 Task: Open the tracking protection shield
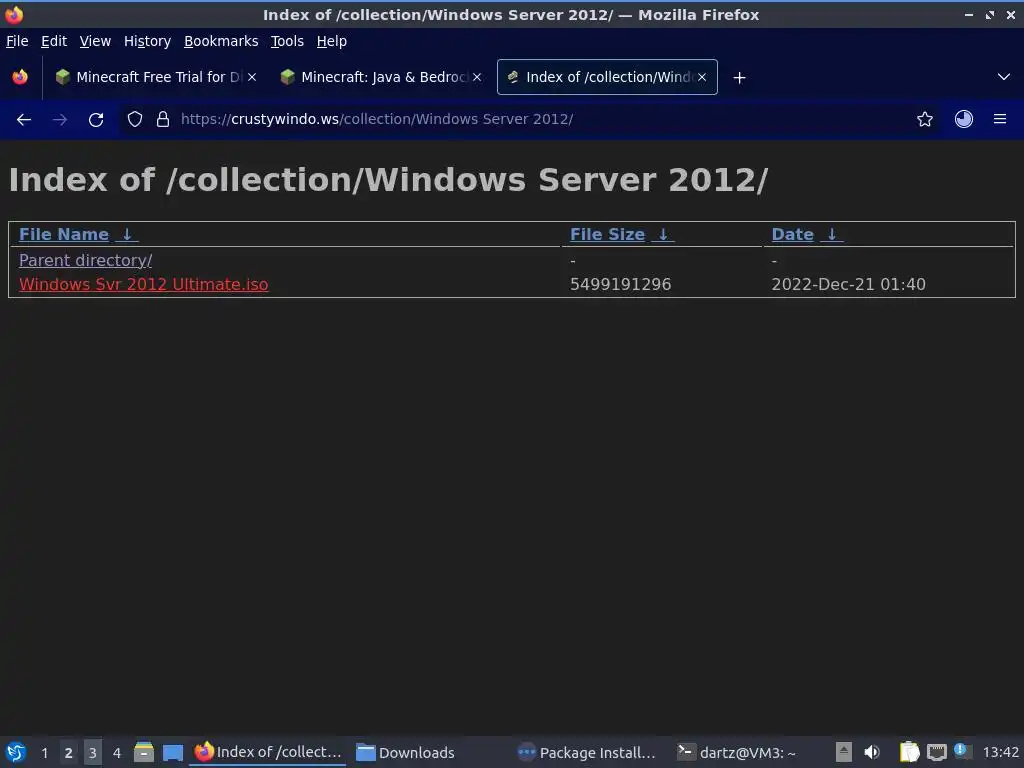coord(135,120)
